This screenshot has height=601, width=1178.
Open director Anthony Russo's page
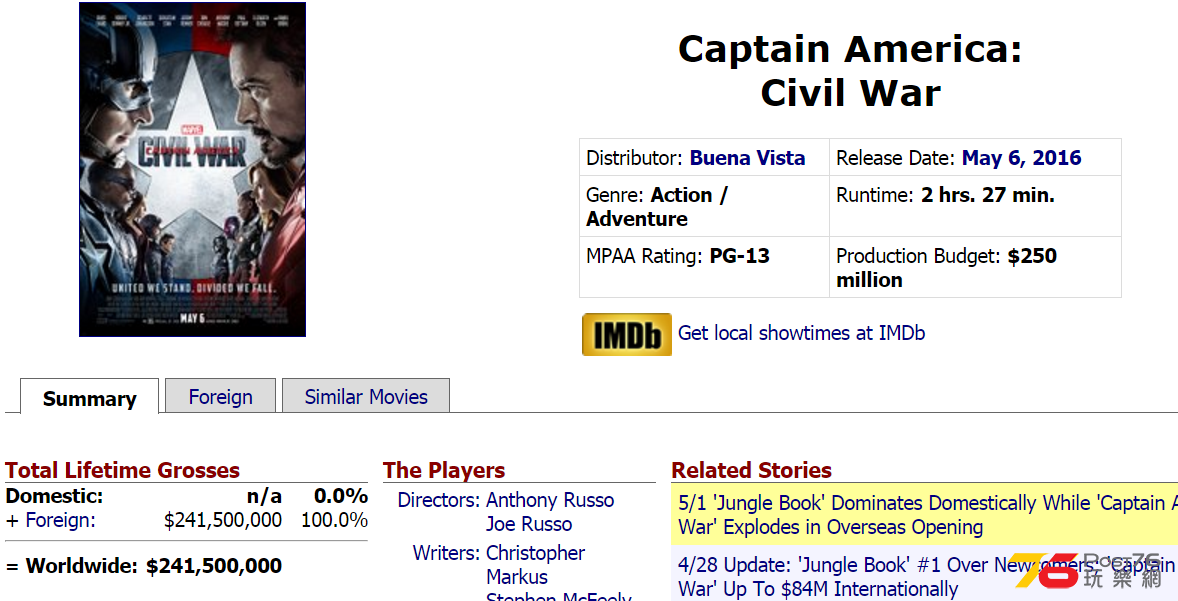(550, 500)
